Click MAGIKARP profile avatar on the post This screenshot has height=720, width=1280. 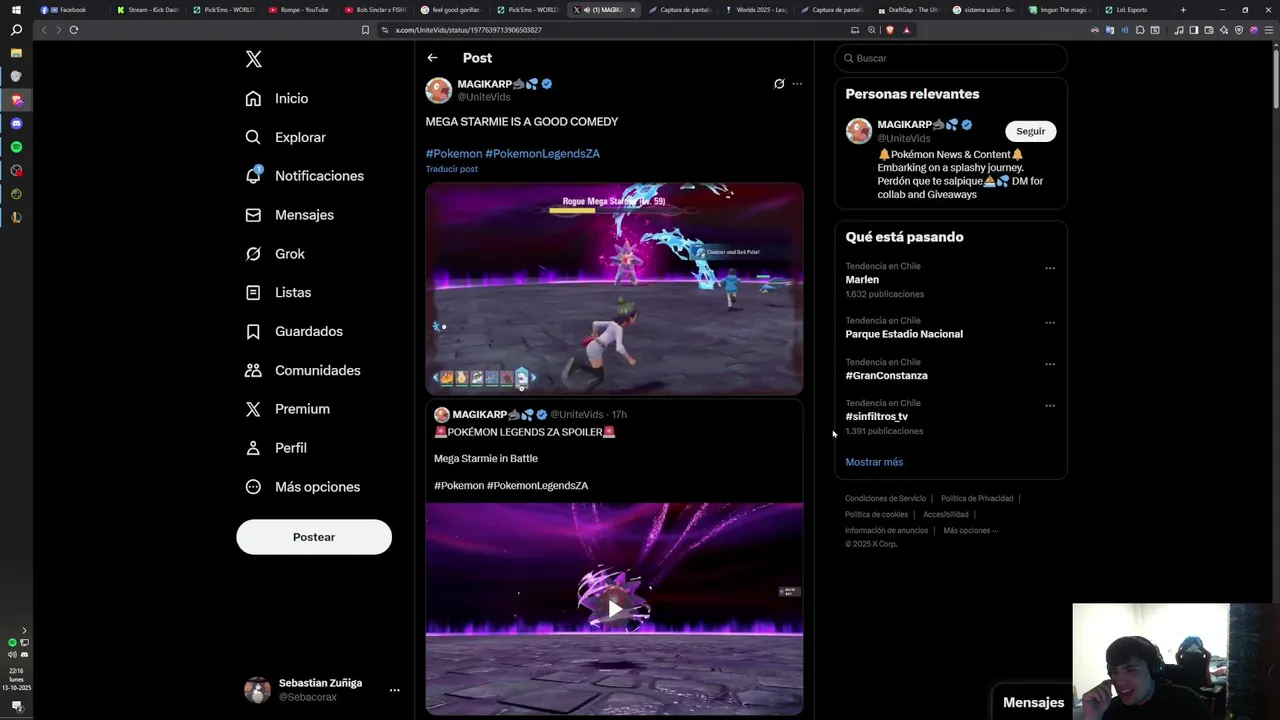439,90
